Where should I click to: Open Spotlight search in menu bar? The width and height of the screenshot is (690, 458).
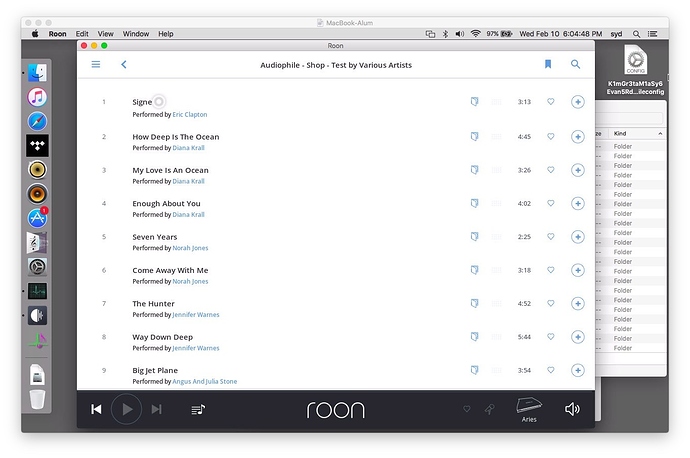(x=636, y=34)
